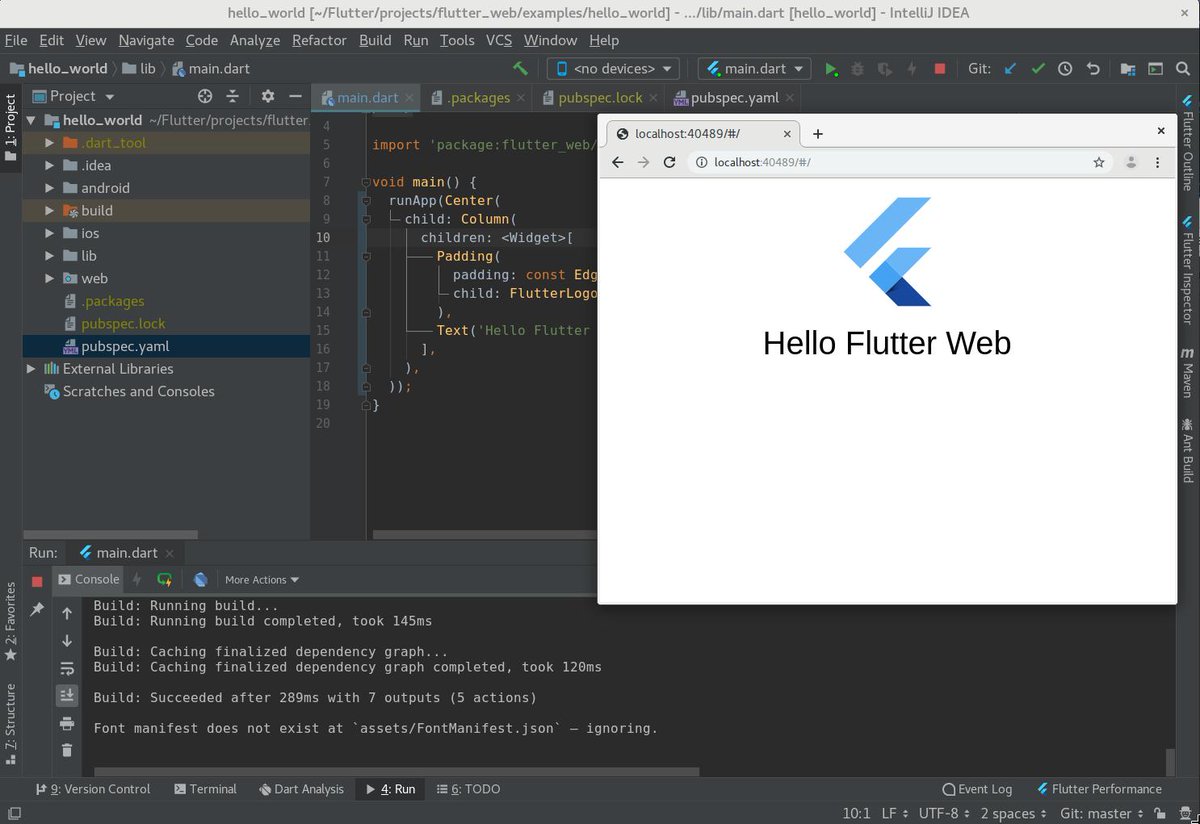The height and width of the screenshot is (824, 1200).
Task: Switch to .packages editor tab
Action: 478,97
